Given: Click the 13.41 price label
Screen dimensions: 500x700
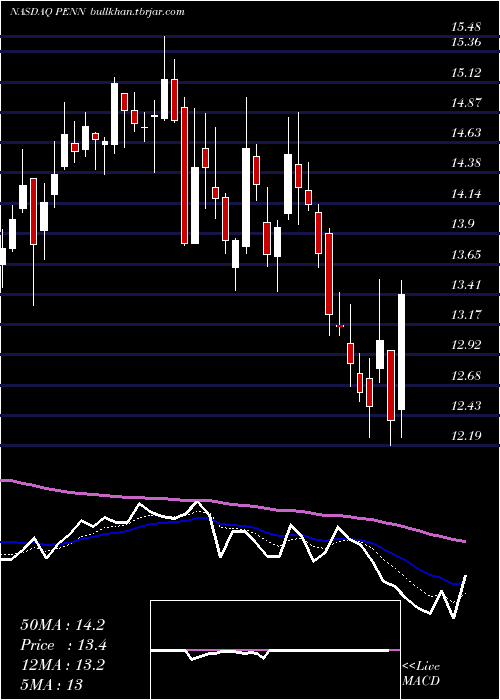Looking at the screenshot, I should (466, 284).
